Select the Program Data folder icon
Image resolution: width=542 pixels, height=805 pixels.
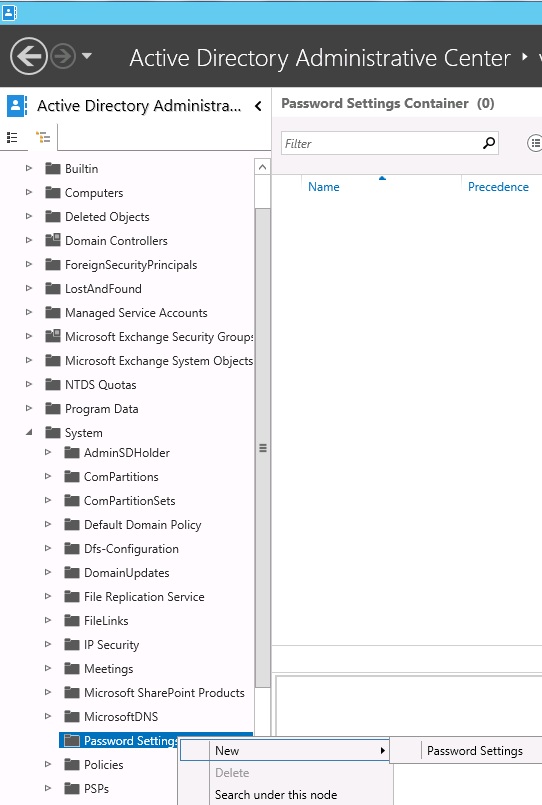(x=52, y=409)
